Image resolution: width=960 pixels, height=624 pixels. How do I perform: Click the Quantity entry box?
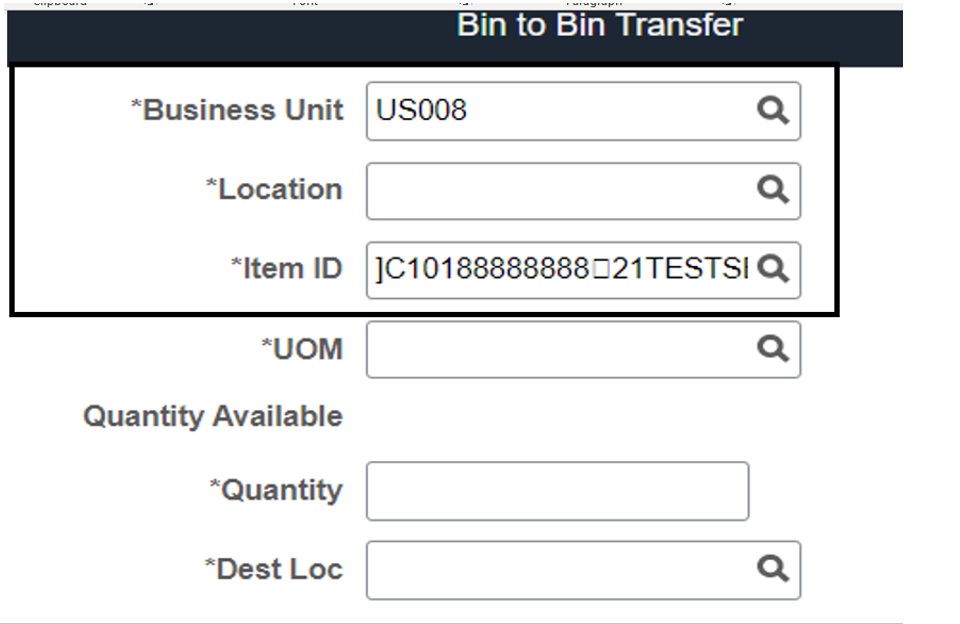[557, 490]
